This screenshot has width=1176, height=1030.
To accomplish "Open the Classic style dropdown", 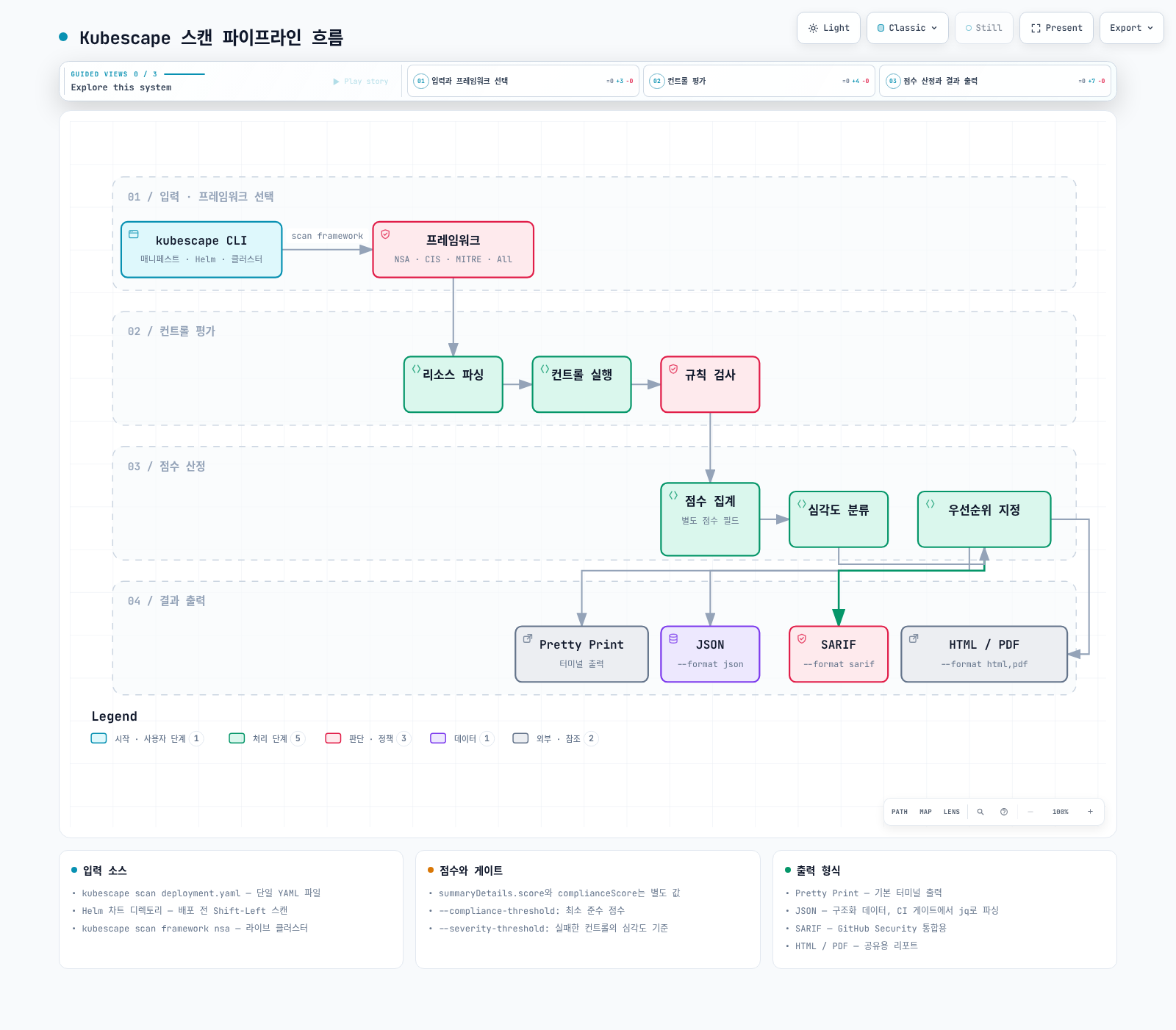I will click(908, 28).
